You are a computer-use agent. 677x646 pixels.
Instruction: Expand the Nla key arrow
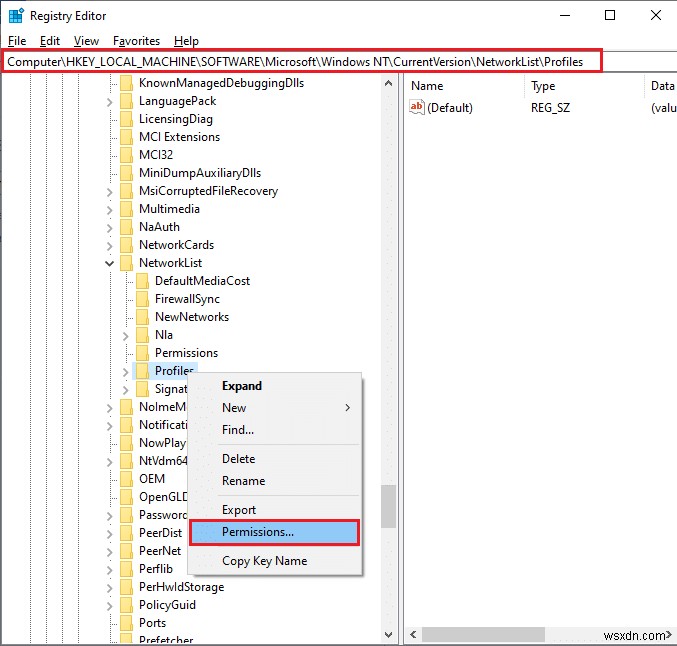click(x=125, y=336)
